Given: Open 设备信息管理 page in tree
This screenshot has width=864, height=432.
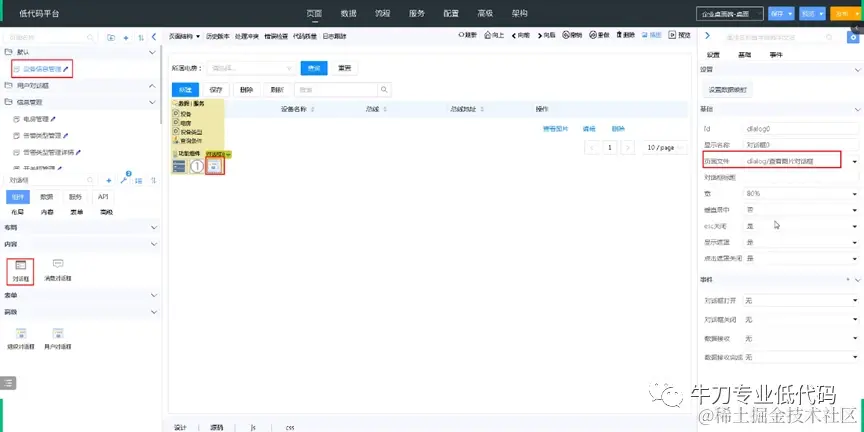Looking at the screenshot, I should click(42, 69).
